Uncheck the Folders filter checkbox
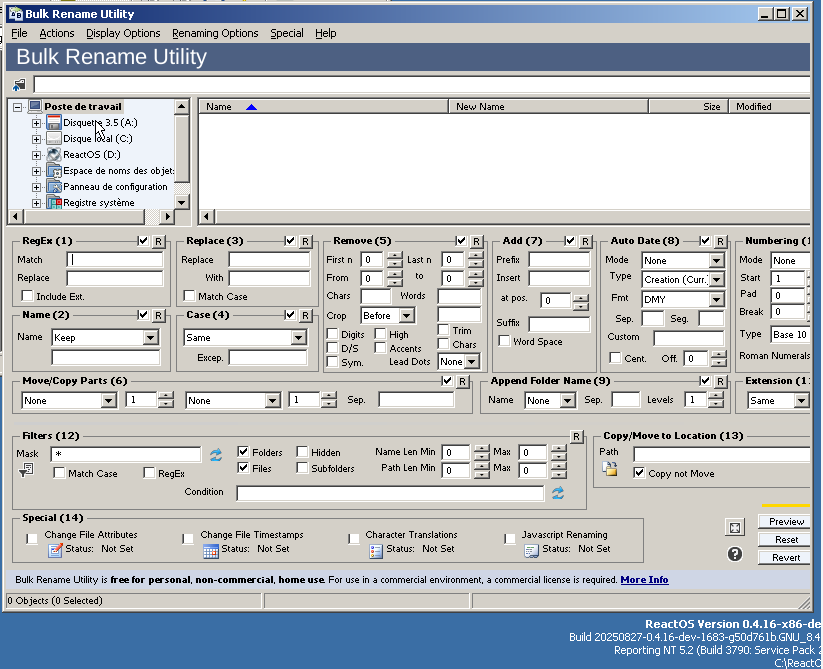This screenshot has width=823, height=669. (x=243, y=452)
